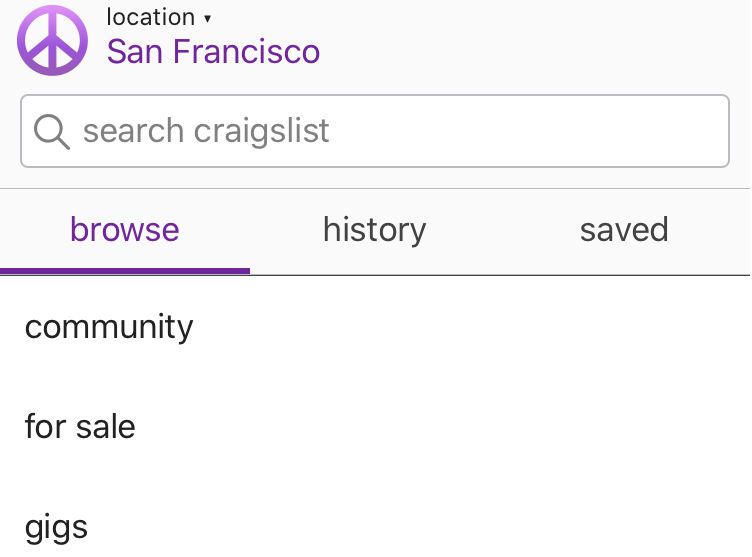Click the magnifying glass search icon
The height and width of the screenshot is (557, 752).
point(51,131)
